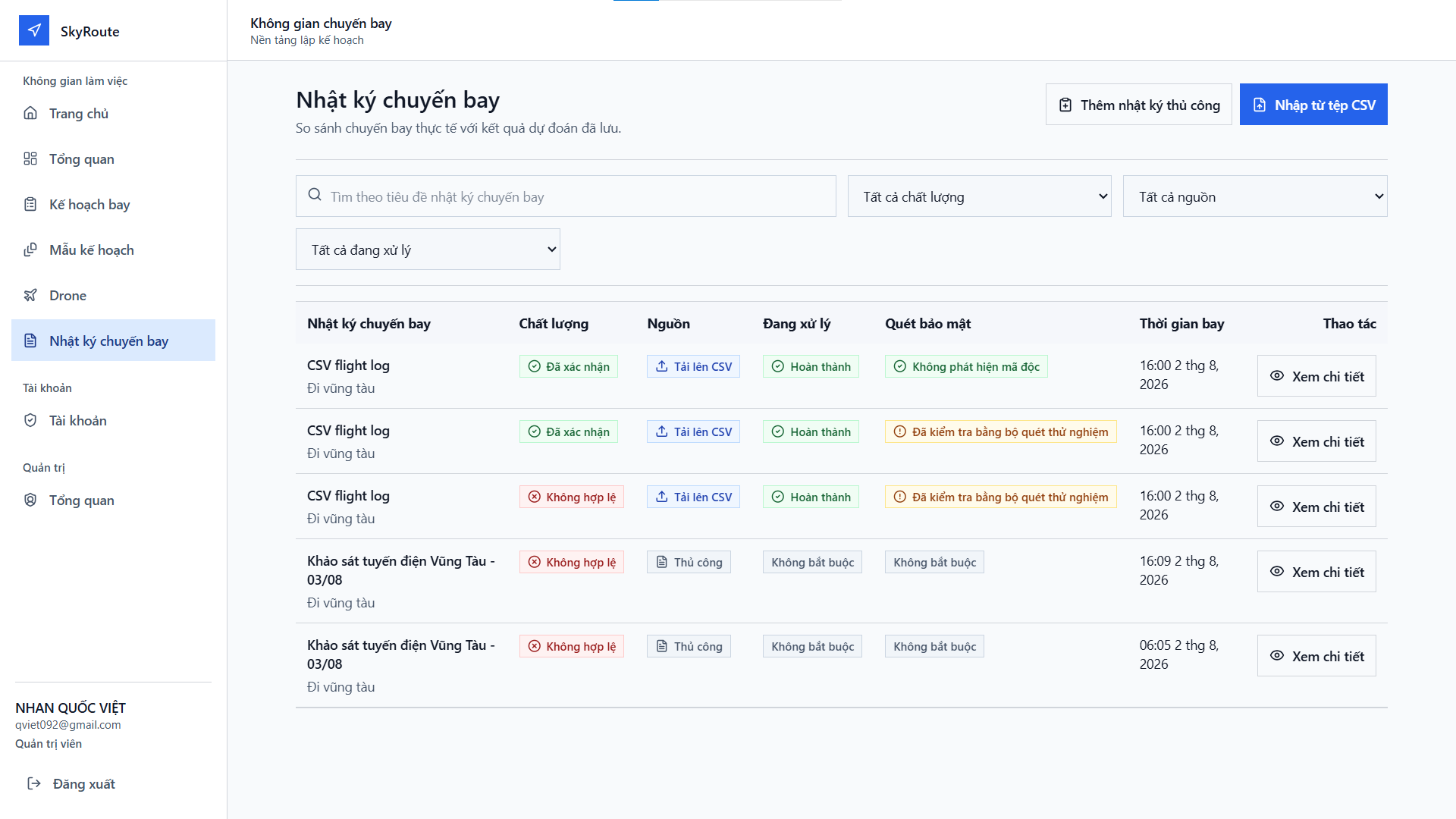The image size is (1456, 819).
Task: Focus the flight log title search field
Action: 566,196
